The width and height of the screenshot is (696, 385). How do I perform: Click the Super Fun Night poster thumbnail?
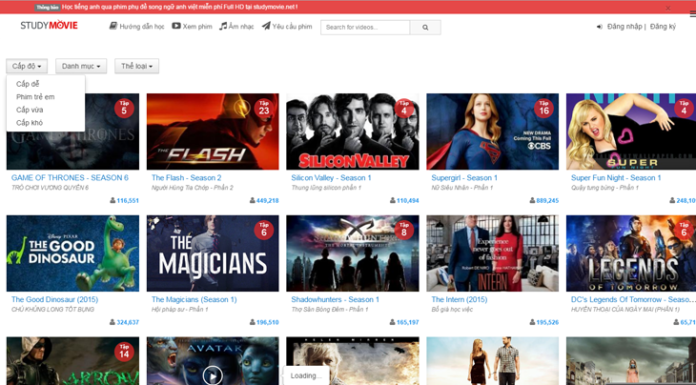[x=631, y=131]
